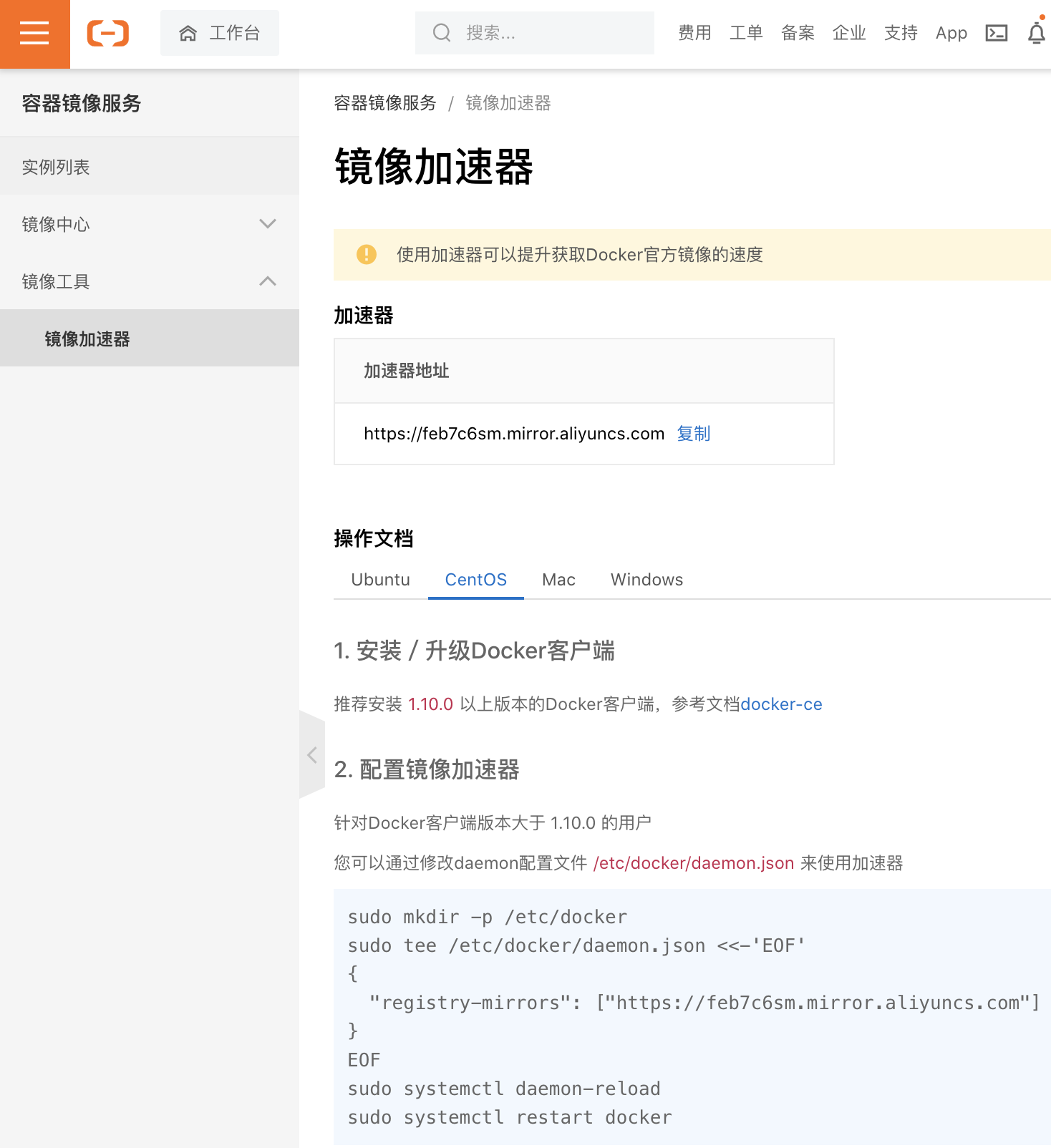
Task: Select the CentOS tab
Action: click(x=476, y=580)
